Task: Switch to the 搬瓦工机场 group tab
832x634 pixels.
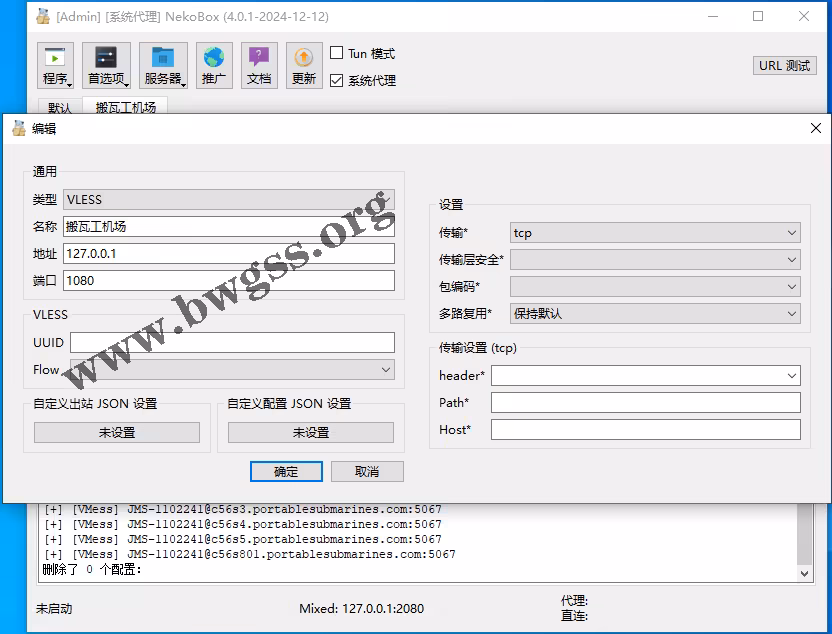Action: [x=126, y=107]
